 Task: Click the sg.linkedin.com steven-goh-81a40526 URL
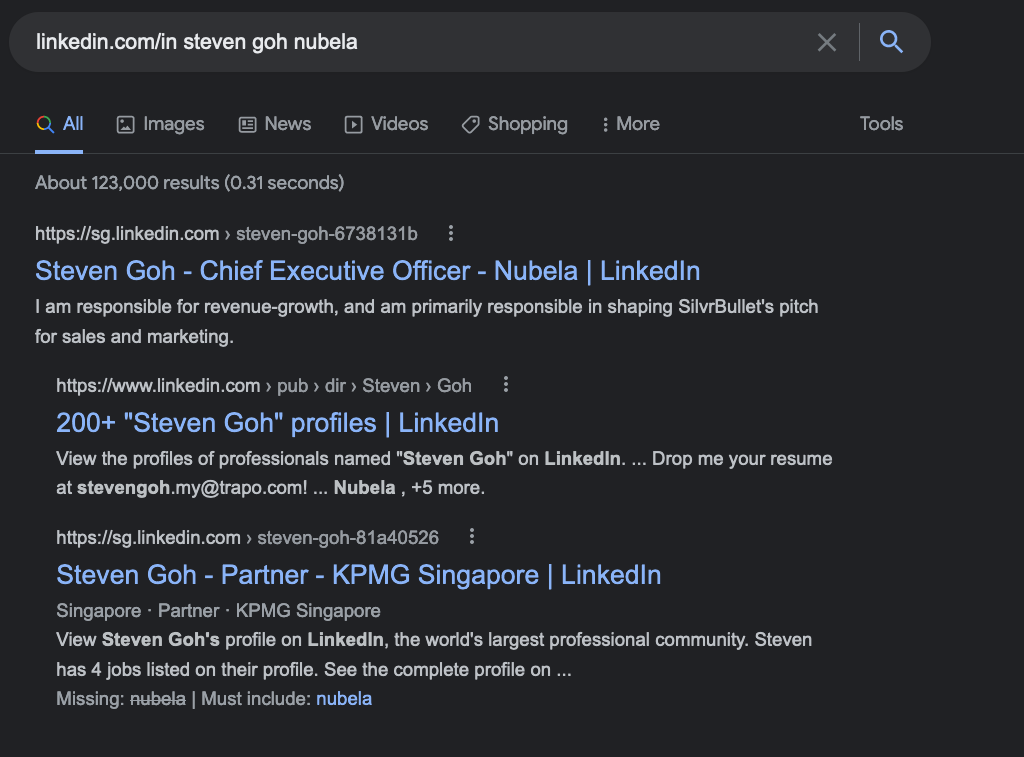(248, 538)
